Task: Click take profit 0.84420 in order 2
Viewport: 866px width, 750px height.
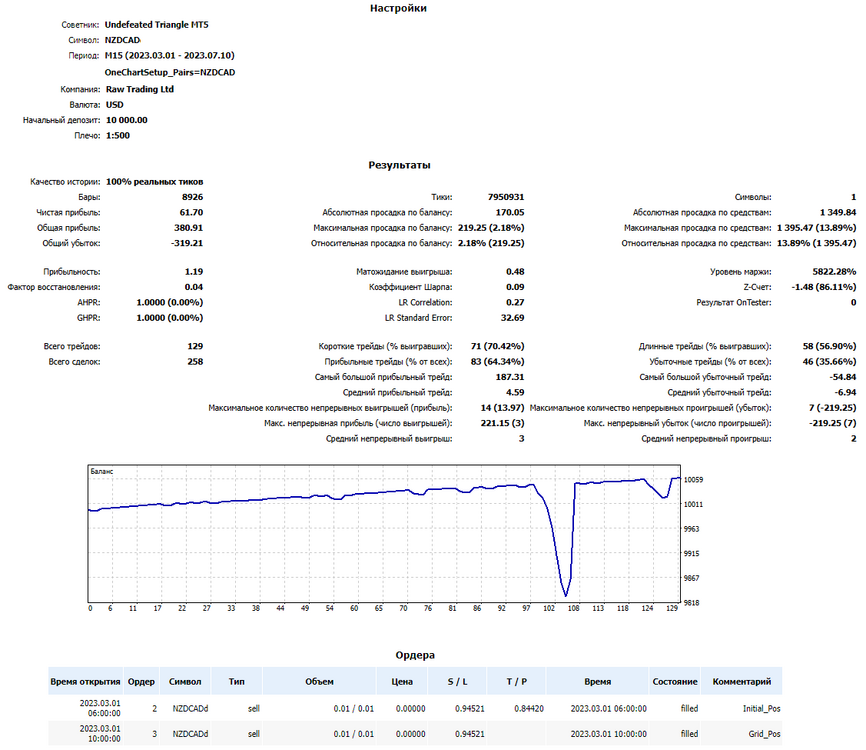Action: (529, 709)
